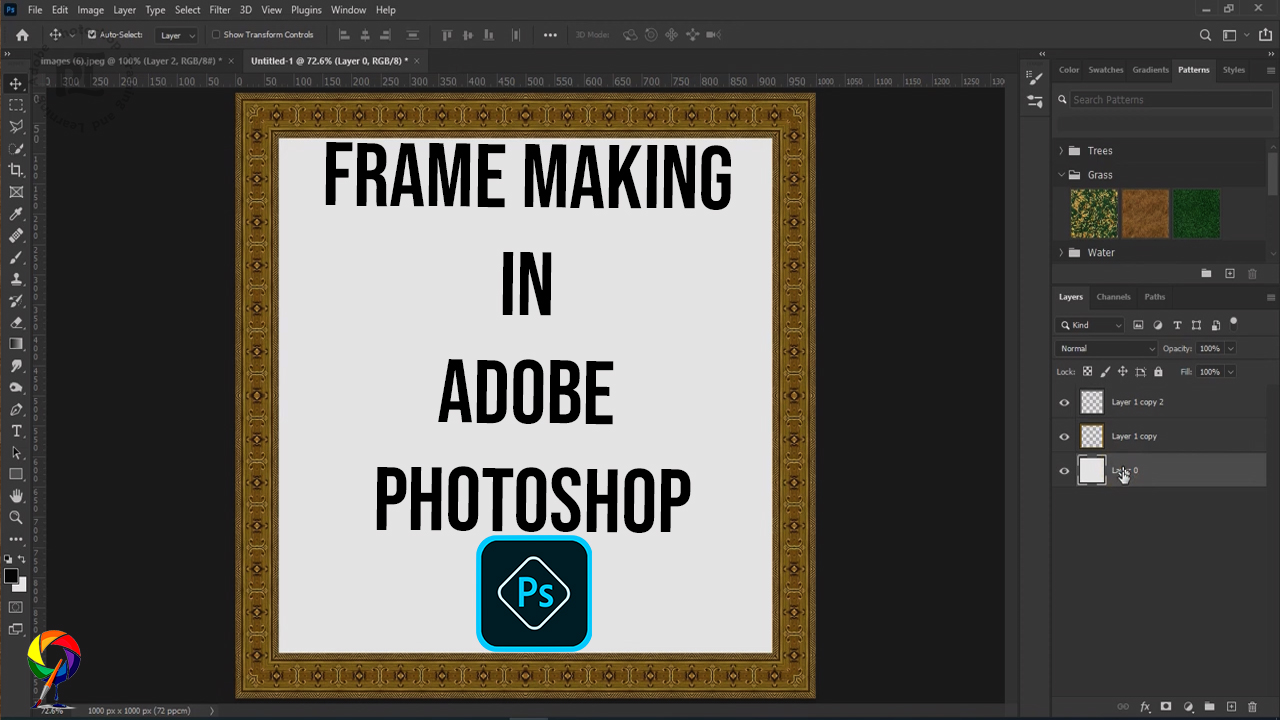The width and height of the screenshot is (1280, 720).
Task: Toggle visibility of Layer 0
Action: 1064,471
